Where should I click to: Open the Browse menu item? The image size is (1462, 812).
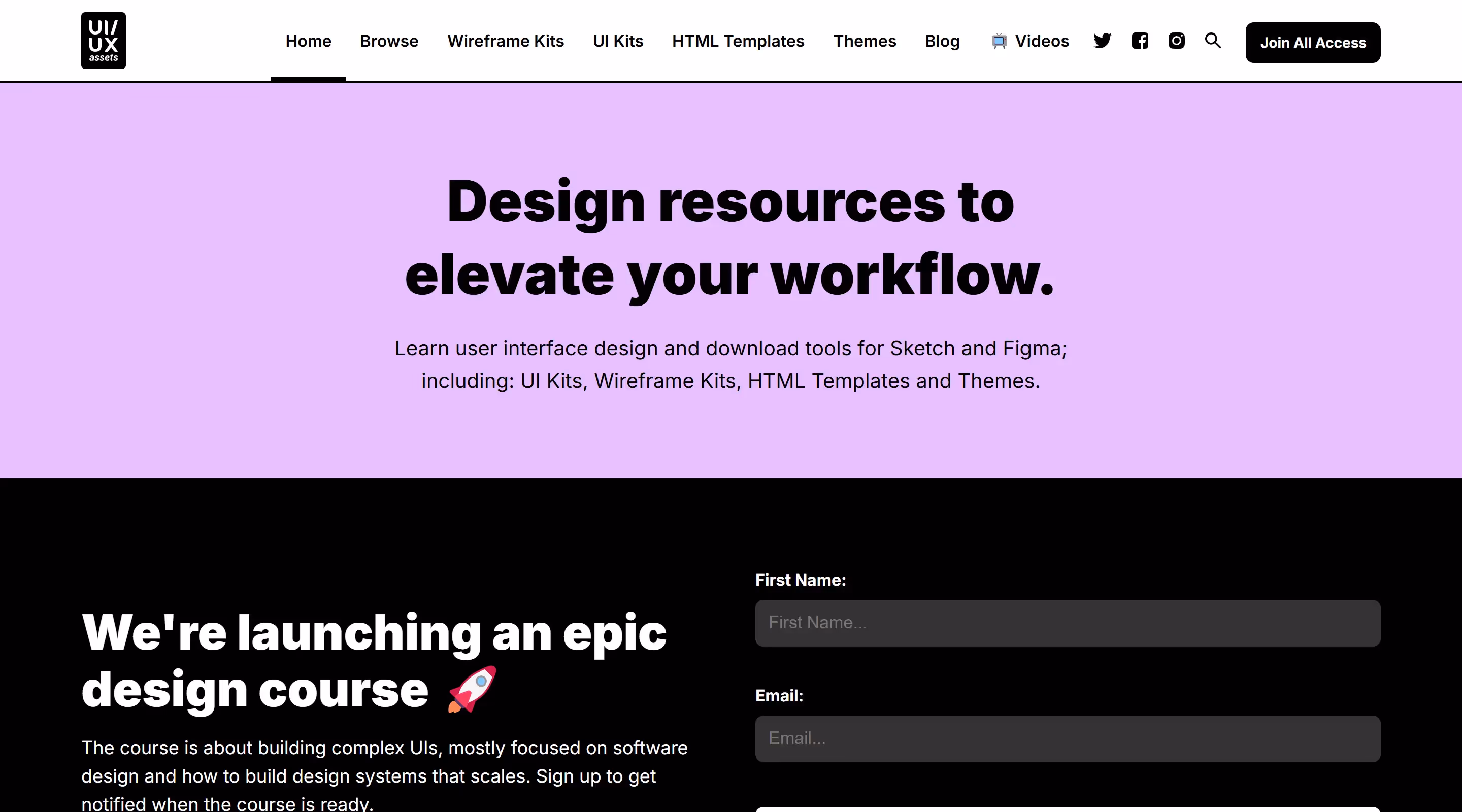pos(389,42)
